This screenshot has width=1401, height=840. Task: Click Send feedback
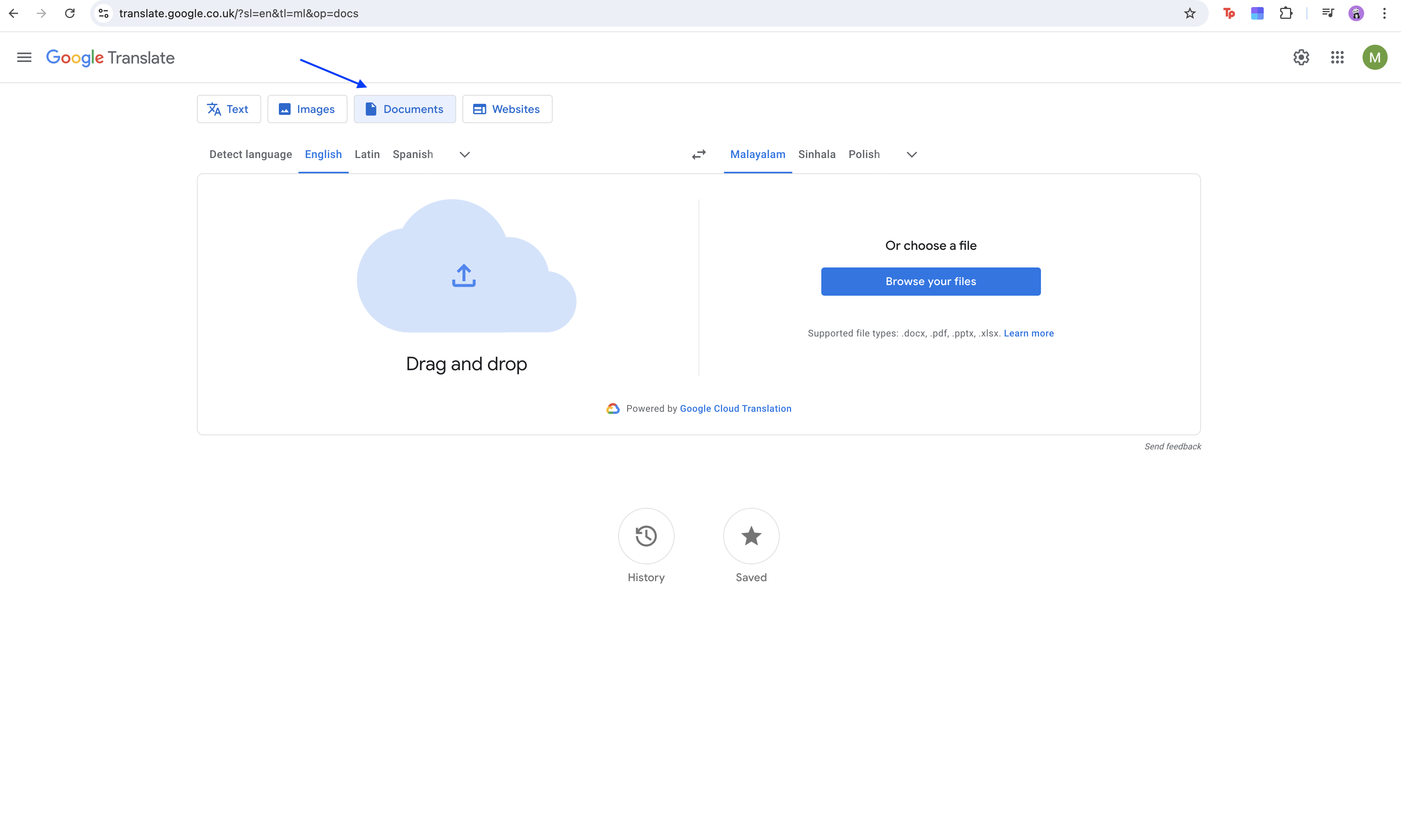[x=1172, y=447]
